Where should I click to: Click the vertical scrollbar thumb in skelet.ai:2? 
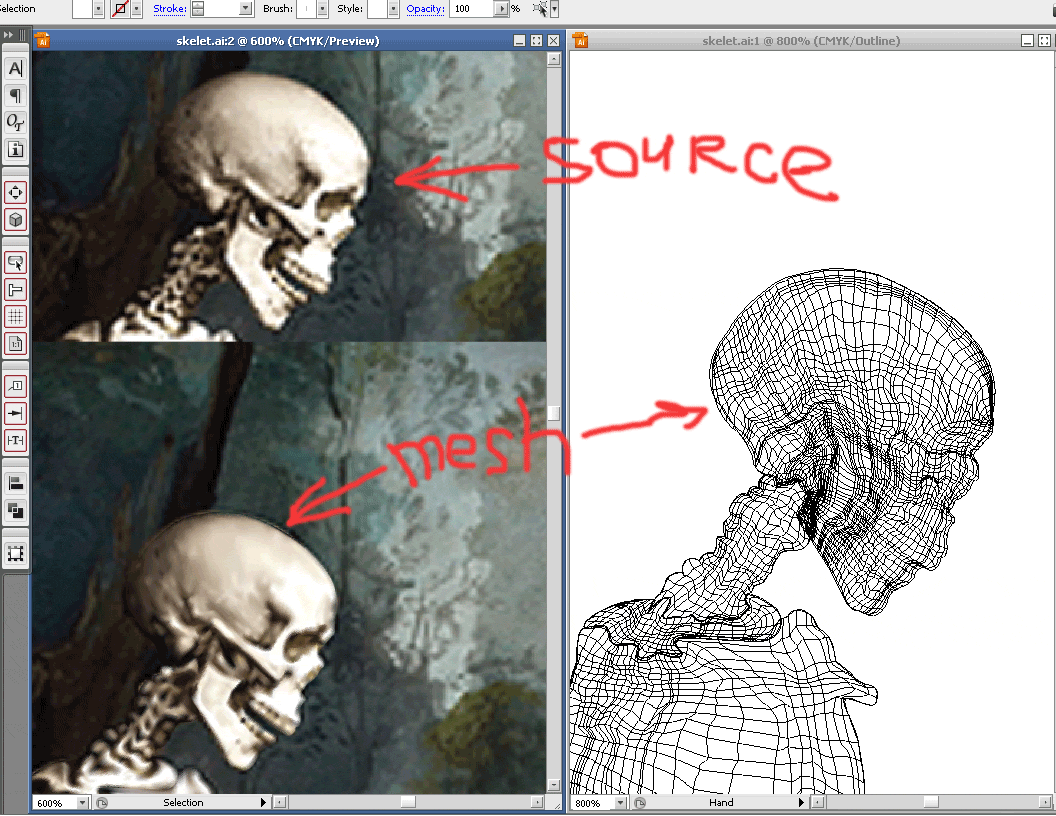[554, 412]
